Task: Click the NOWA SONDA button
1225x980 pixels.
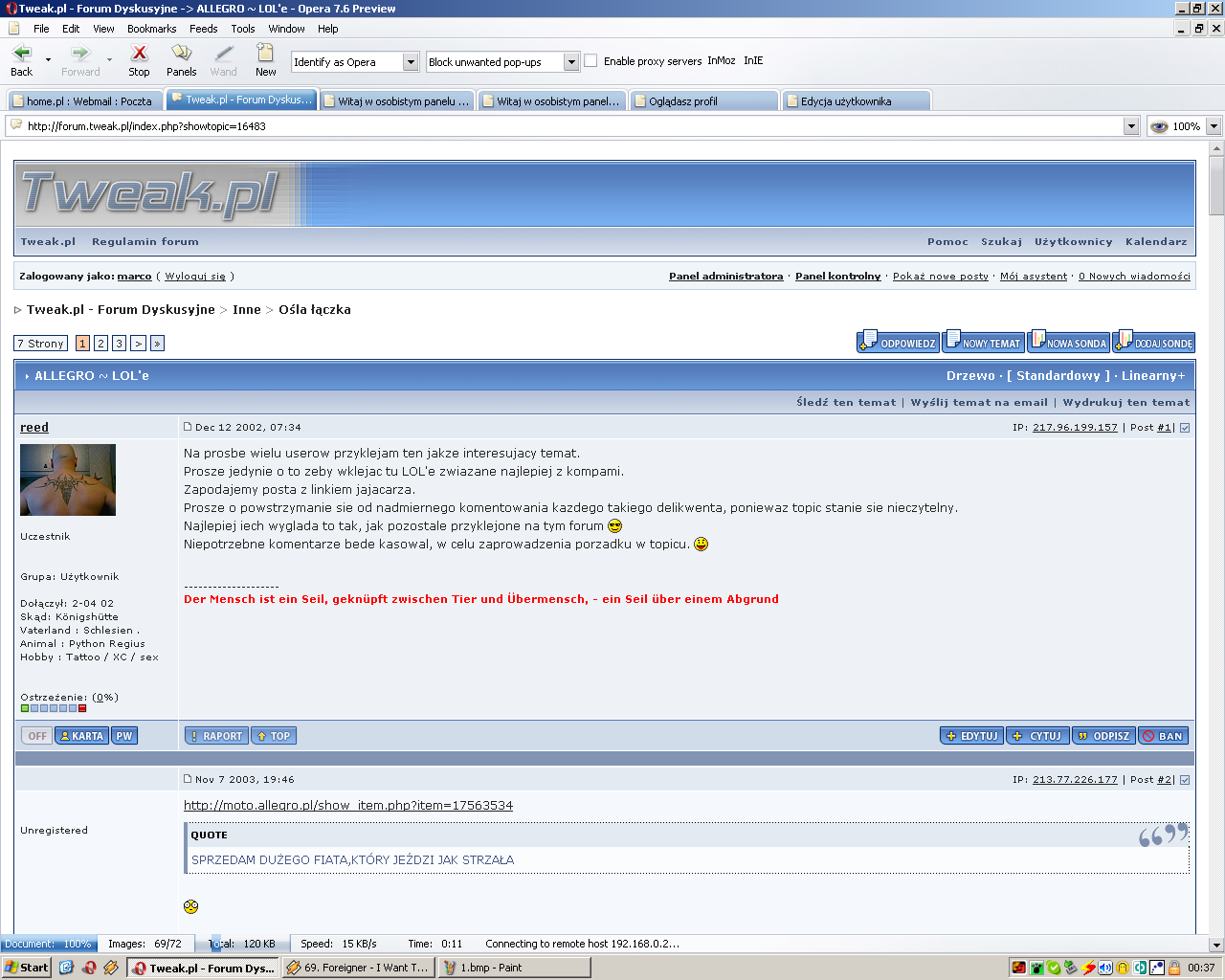Action: 1069,342
